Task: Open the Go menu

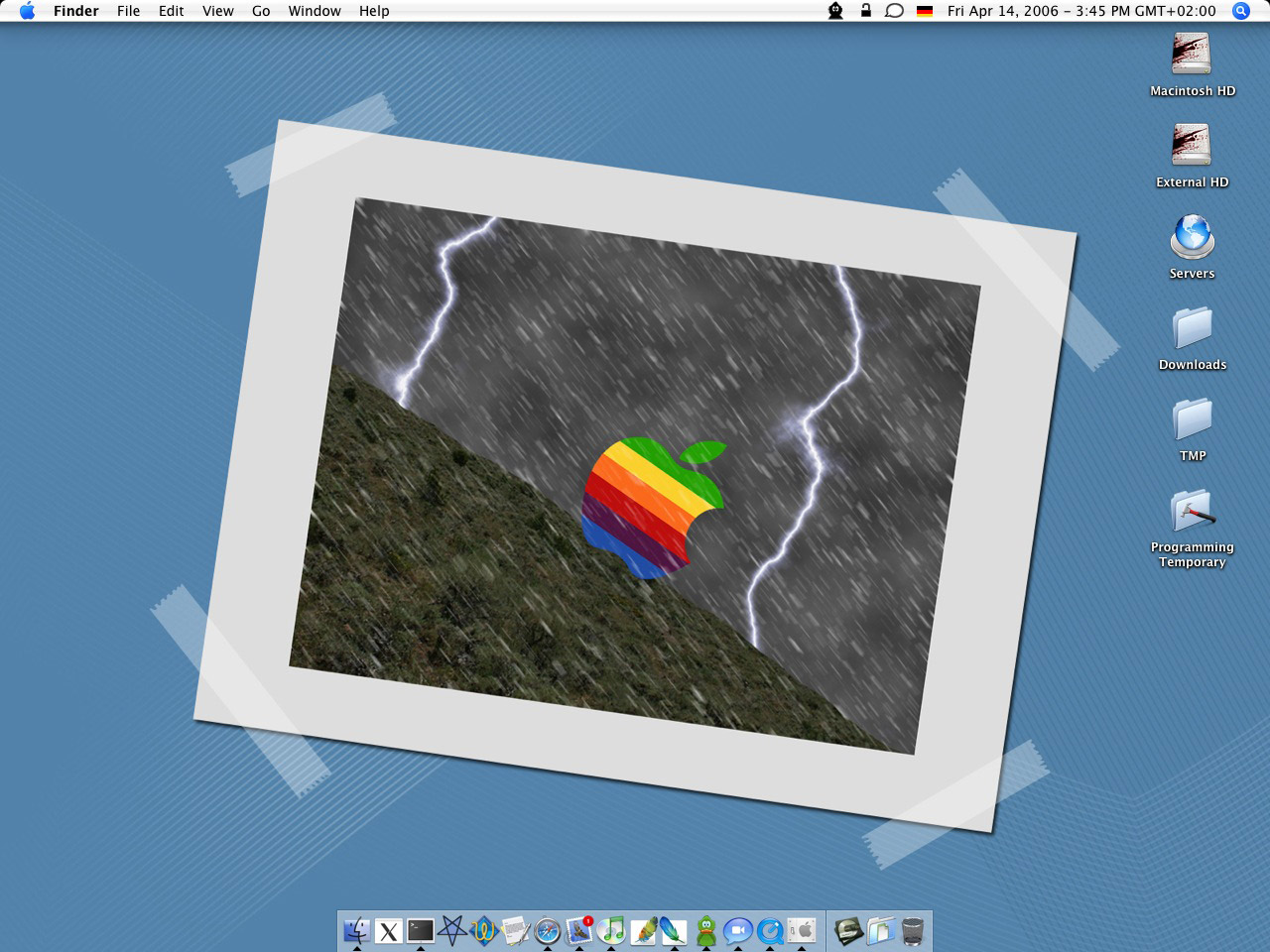Action: 261,11
